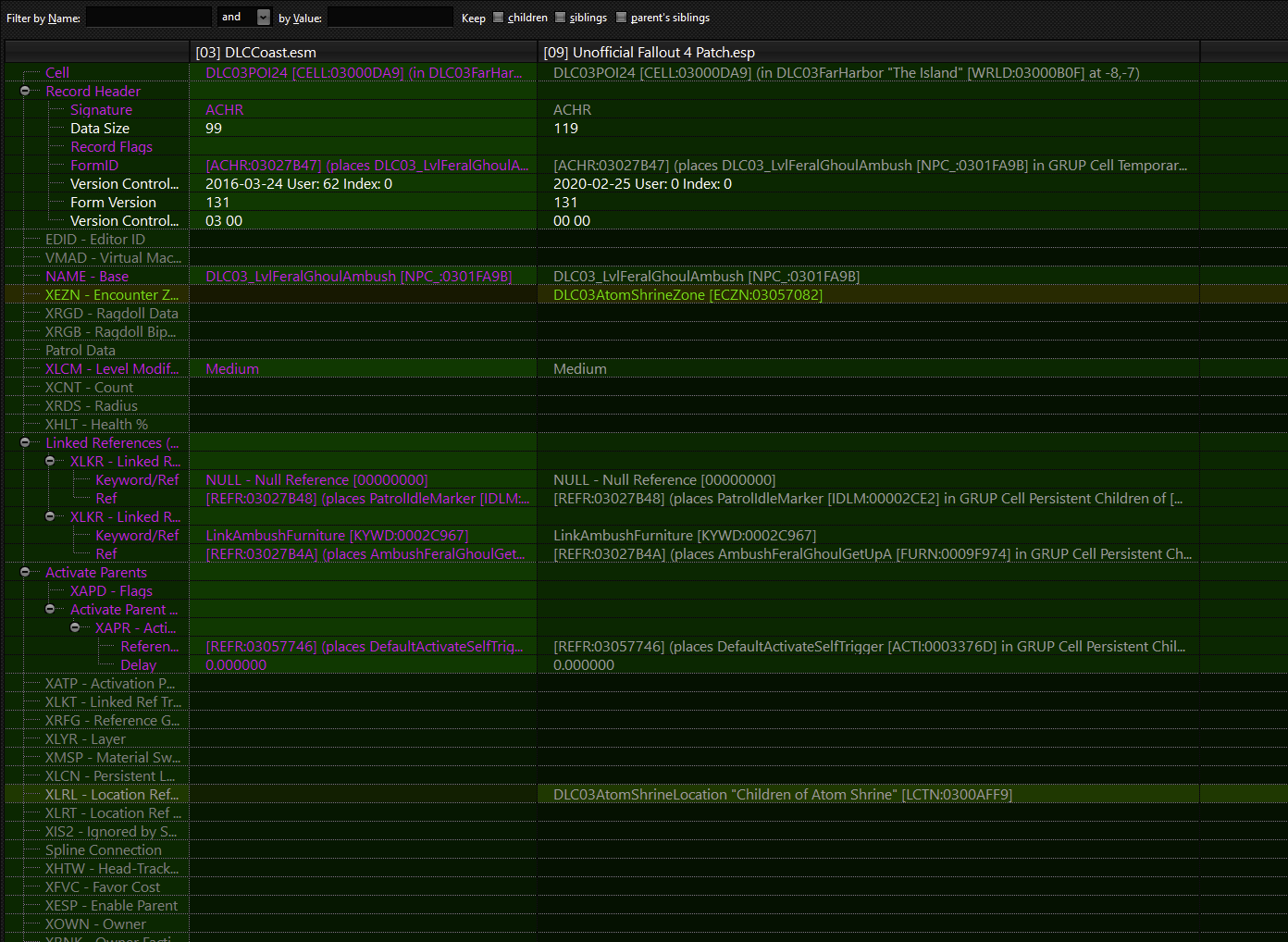
Task: Click DLCCoast Data Size value 99
Action: tap(214, 128)
